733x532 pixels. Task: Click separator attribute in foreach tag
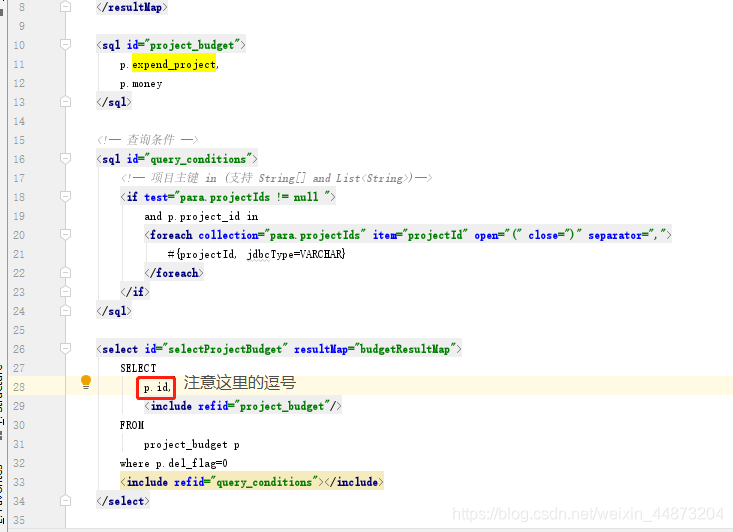(x=627, y=235)
